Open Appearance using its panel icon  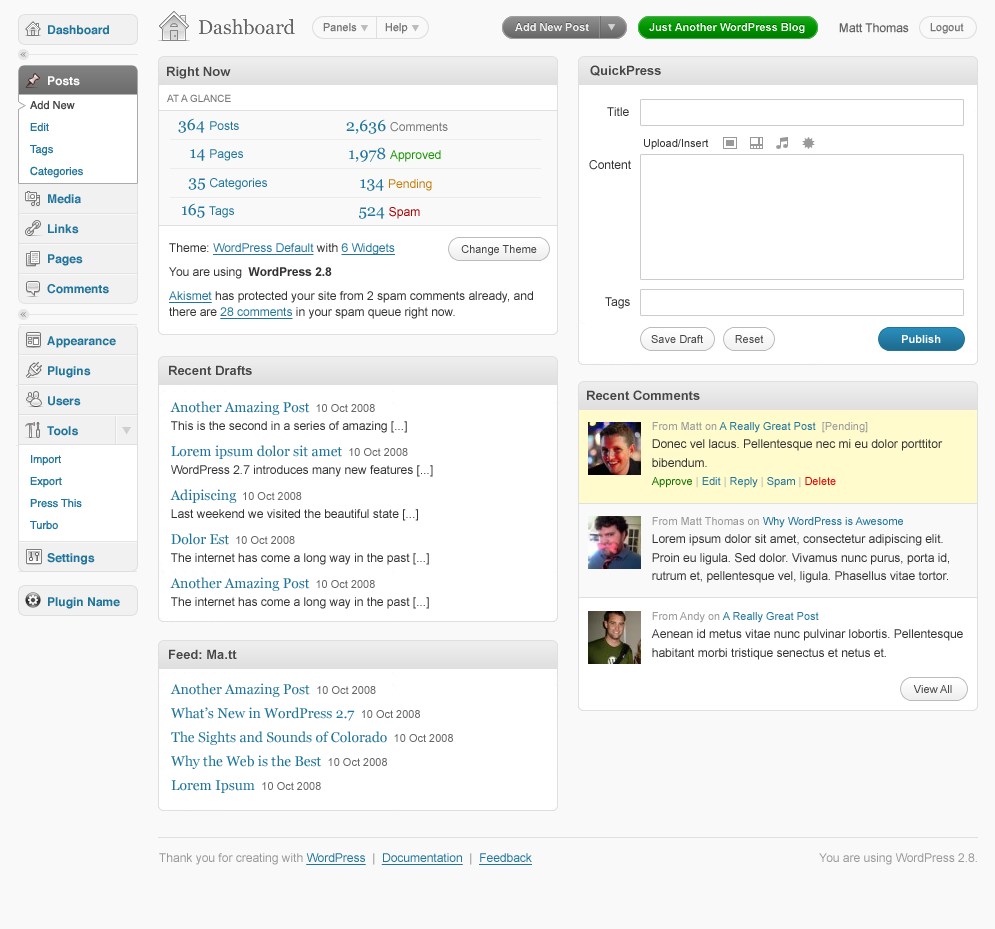(x=33, y=340)
